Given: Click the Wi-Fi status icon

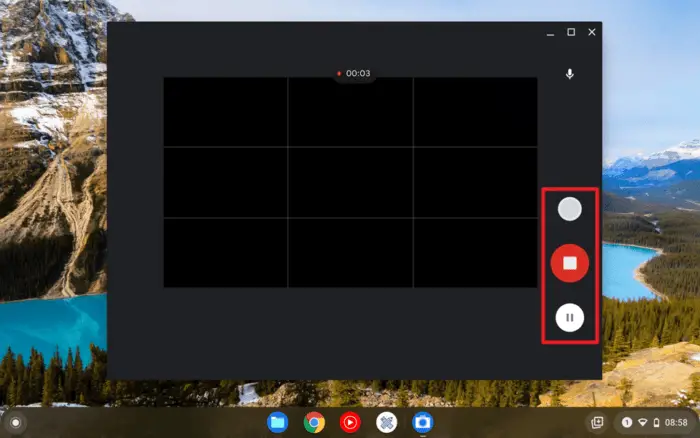Looking at the screenshot, I should 642,422.
